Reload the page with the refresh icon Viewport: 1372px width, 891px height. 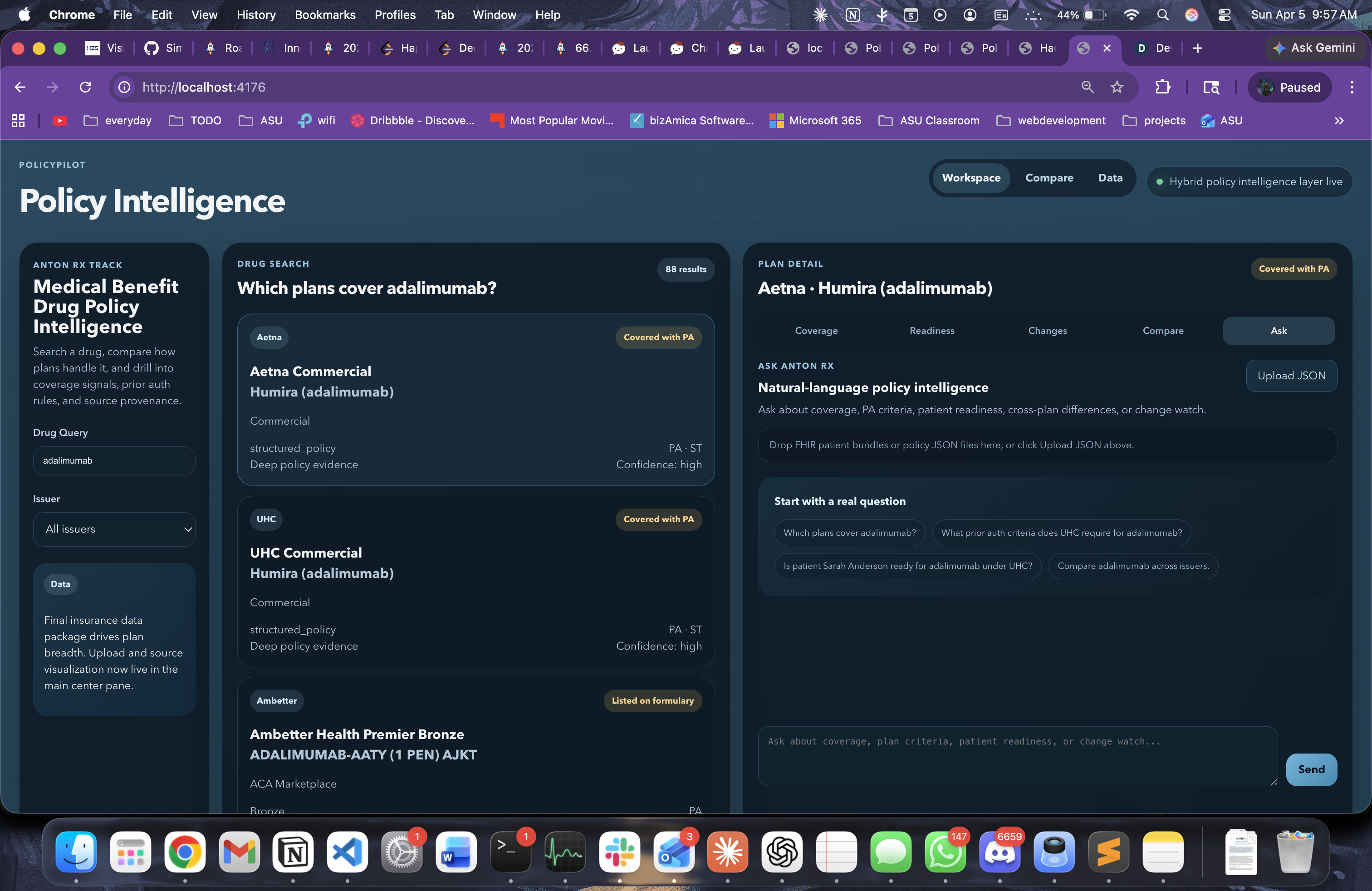(85, 87)
